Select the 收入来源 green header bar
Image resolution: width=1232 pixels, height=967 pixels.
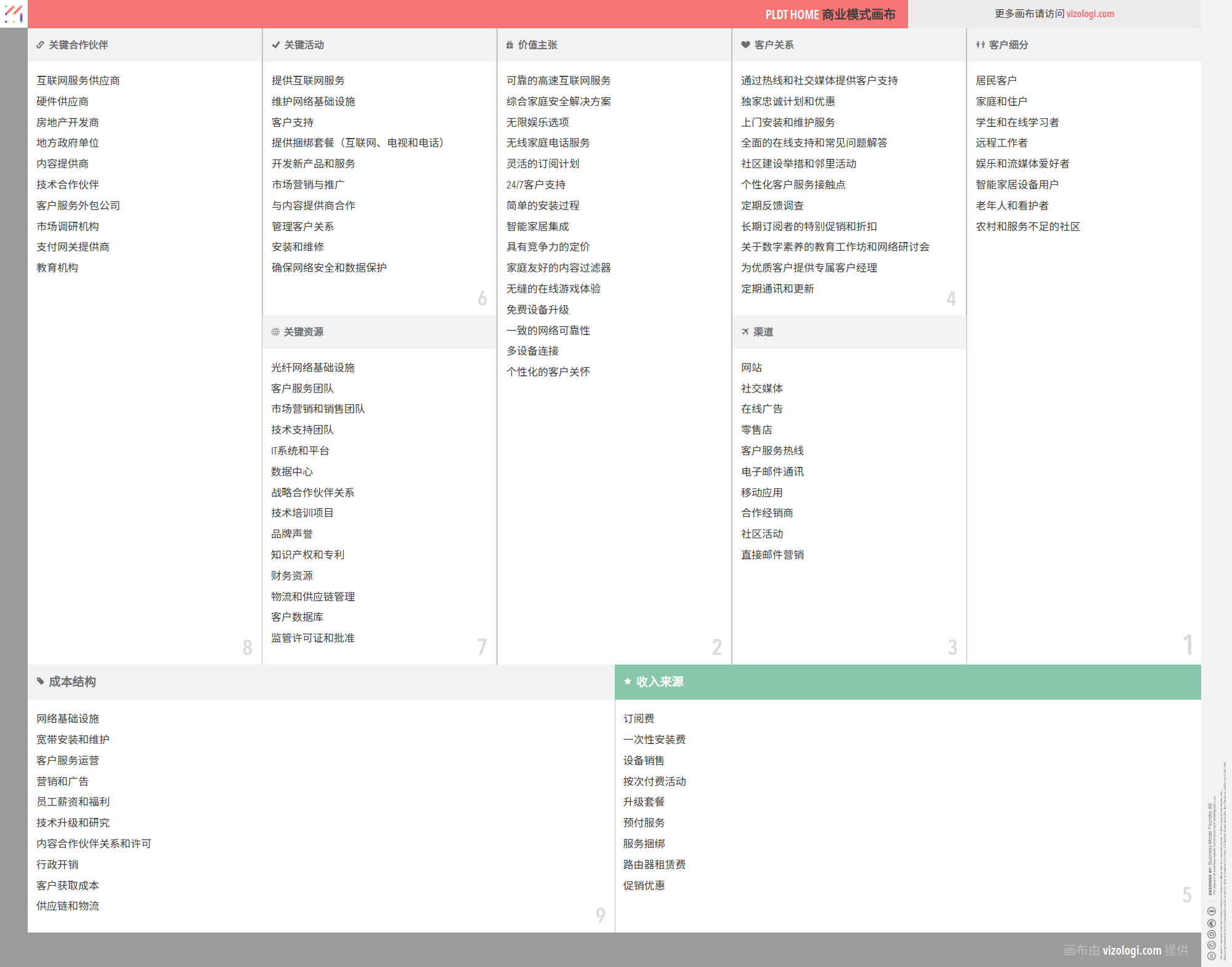click(907, 682)
